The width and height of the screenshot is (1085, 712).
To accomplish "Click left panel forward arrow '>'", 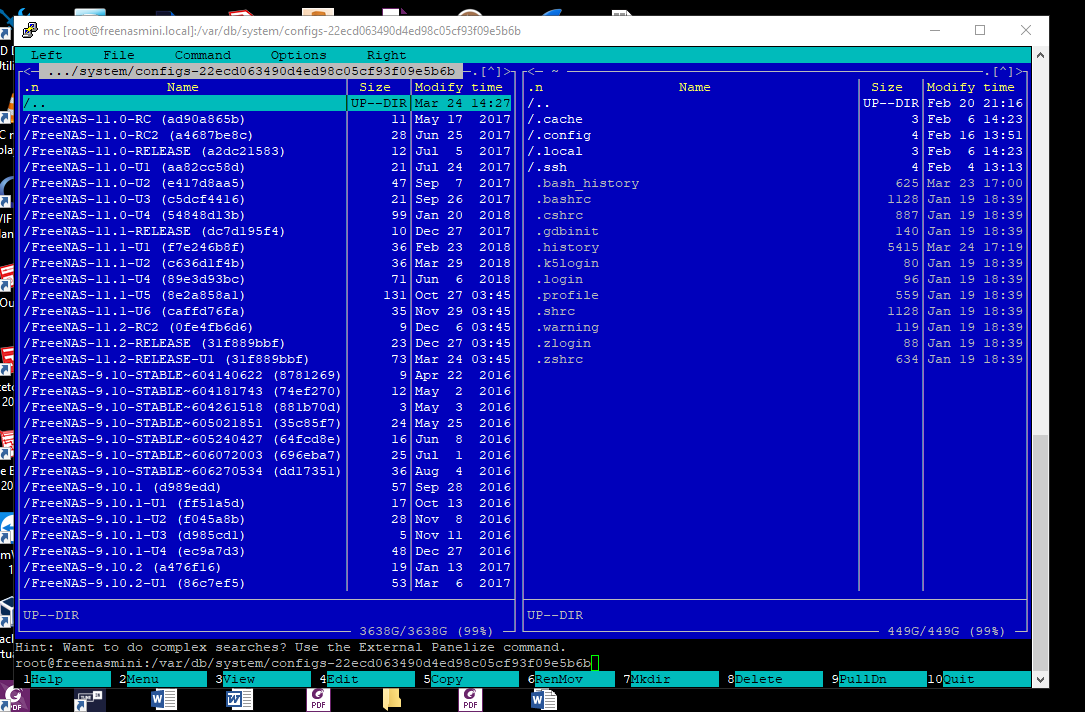I will (507, 71).
